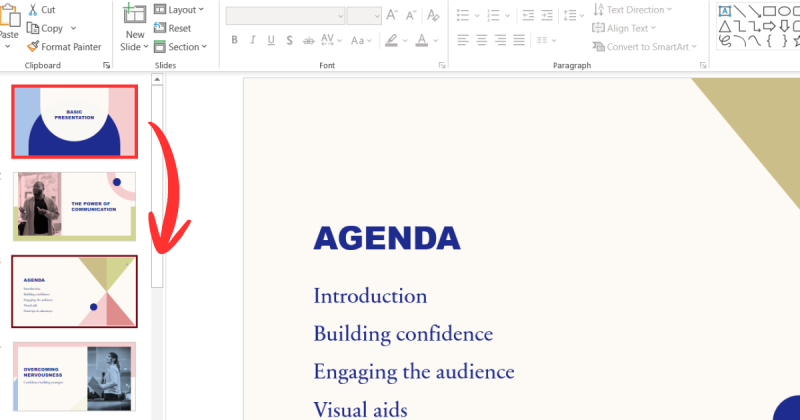This screenshot has height=420, width=800.
Task: Open the font name combo box
Action: point(285,16)
